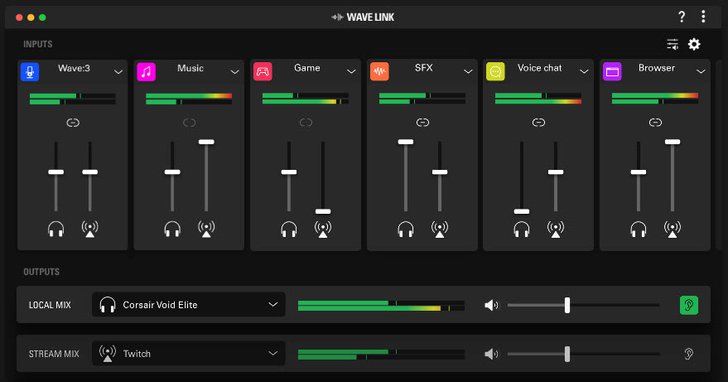Click the Music note channel icon
The height and width of the screenshot is (382, 728).
pos(146,72)
